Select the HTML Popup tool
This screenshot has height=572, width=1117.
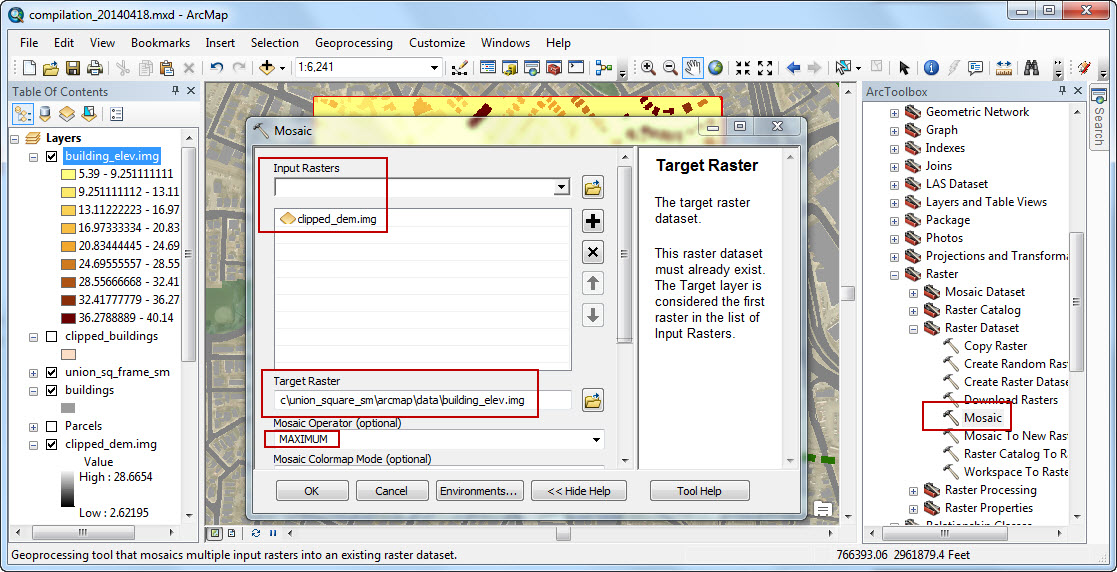pyautogui.click(x=975, y=68)
